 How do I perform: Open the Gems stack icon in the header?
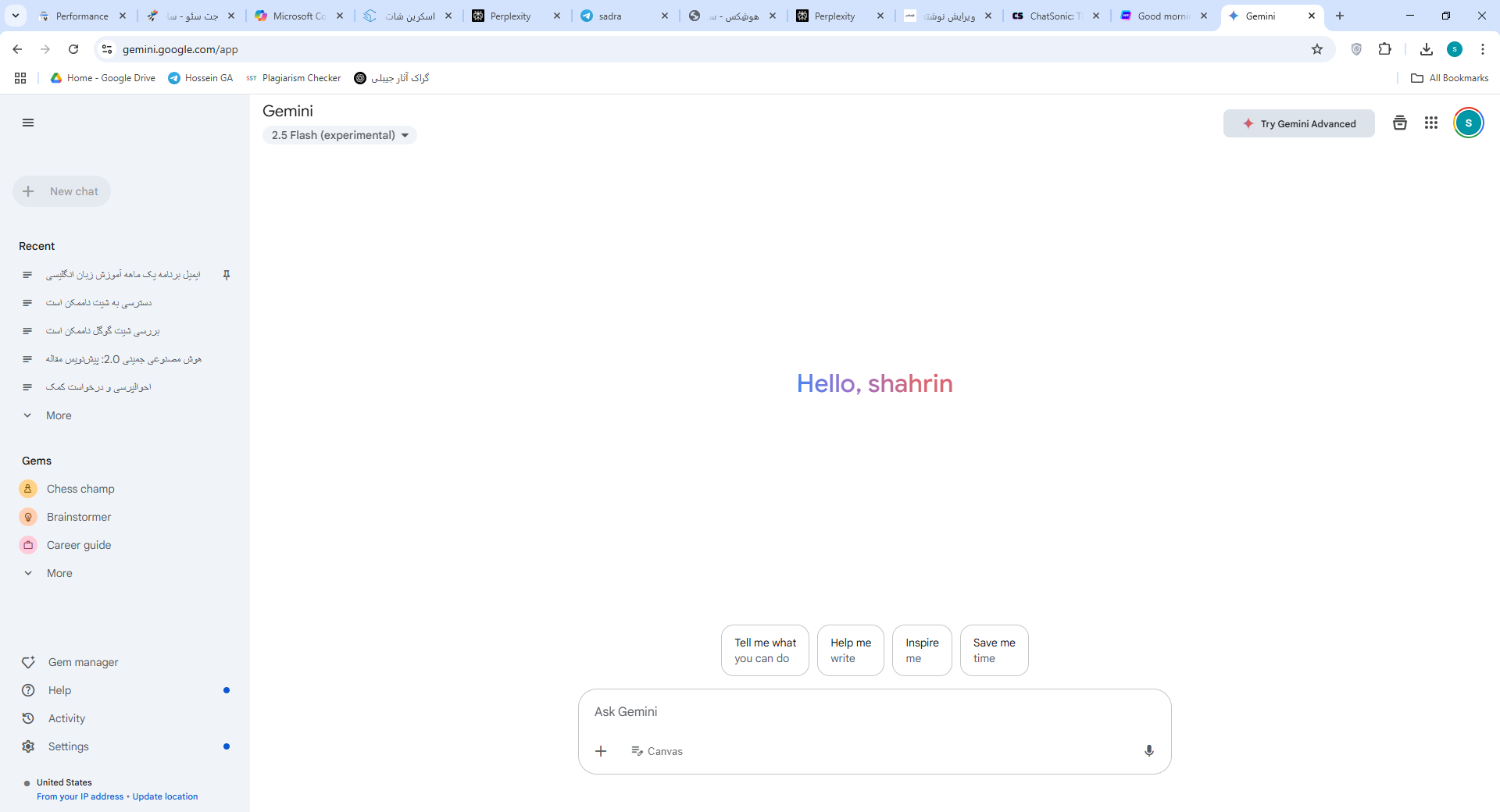click(1400, 123)
